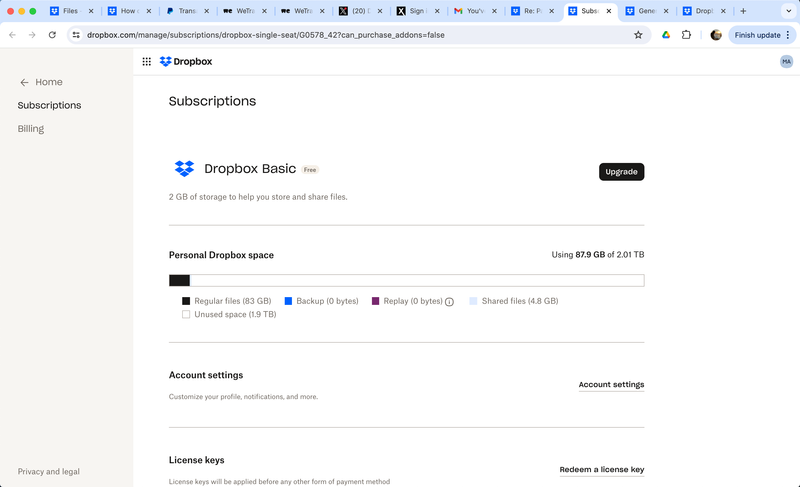Viewport: 800px width, 487px height.
Task: Open Billing in the sidebar
Action: tap(31, 129)
